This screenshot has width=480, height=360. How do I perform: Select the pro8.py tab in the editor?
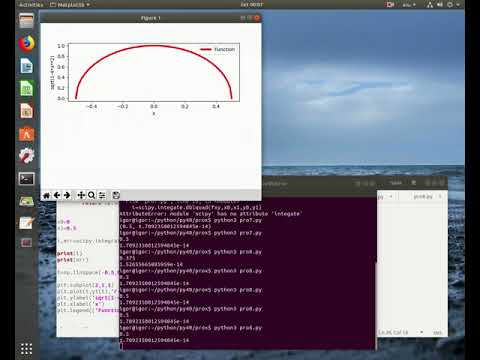point(423,197)
